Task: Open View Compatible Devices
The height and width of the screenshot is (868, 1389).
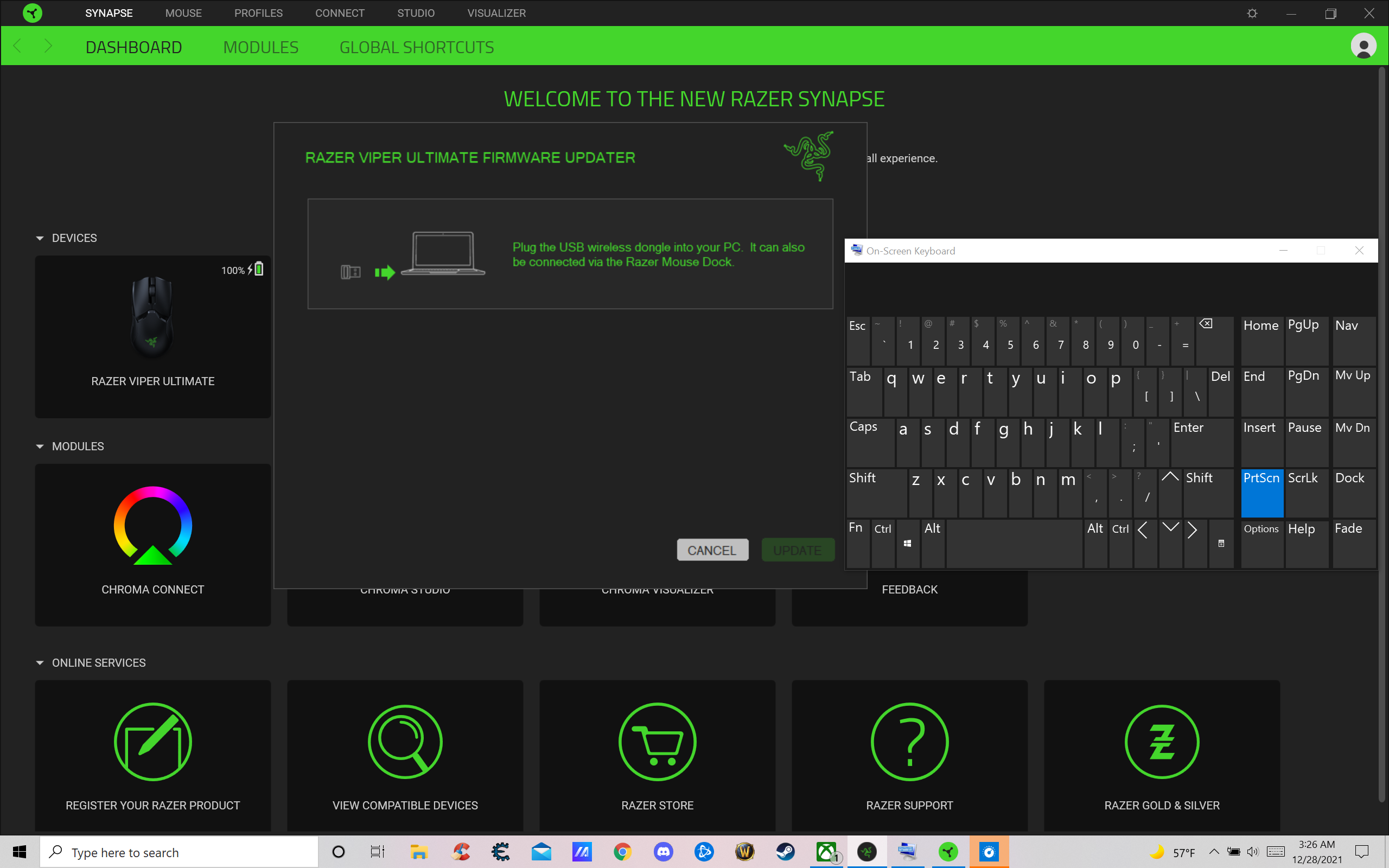Action: 405,756
